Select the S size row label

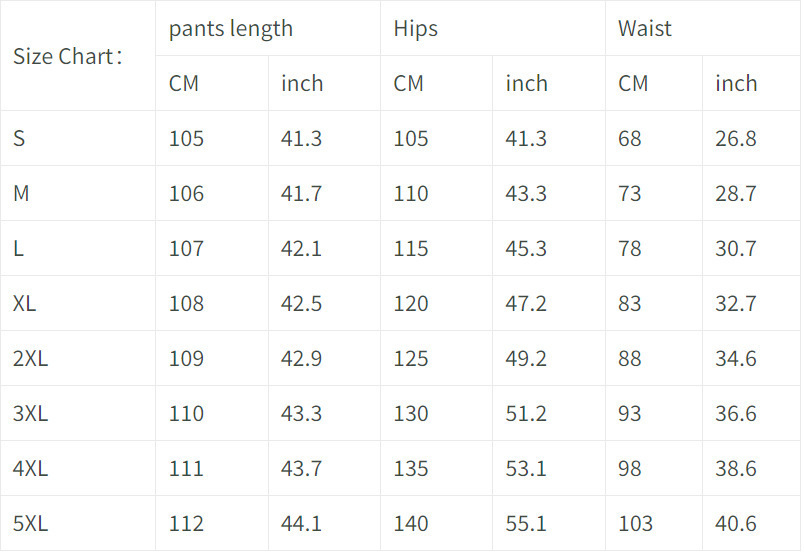19,138
